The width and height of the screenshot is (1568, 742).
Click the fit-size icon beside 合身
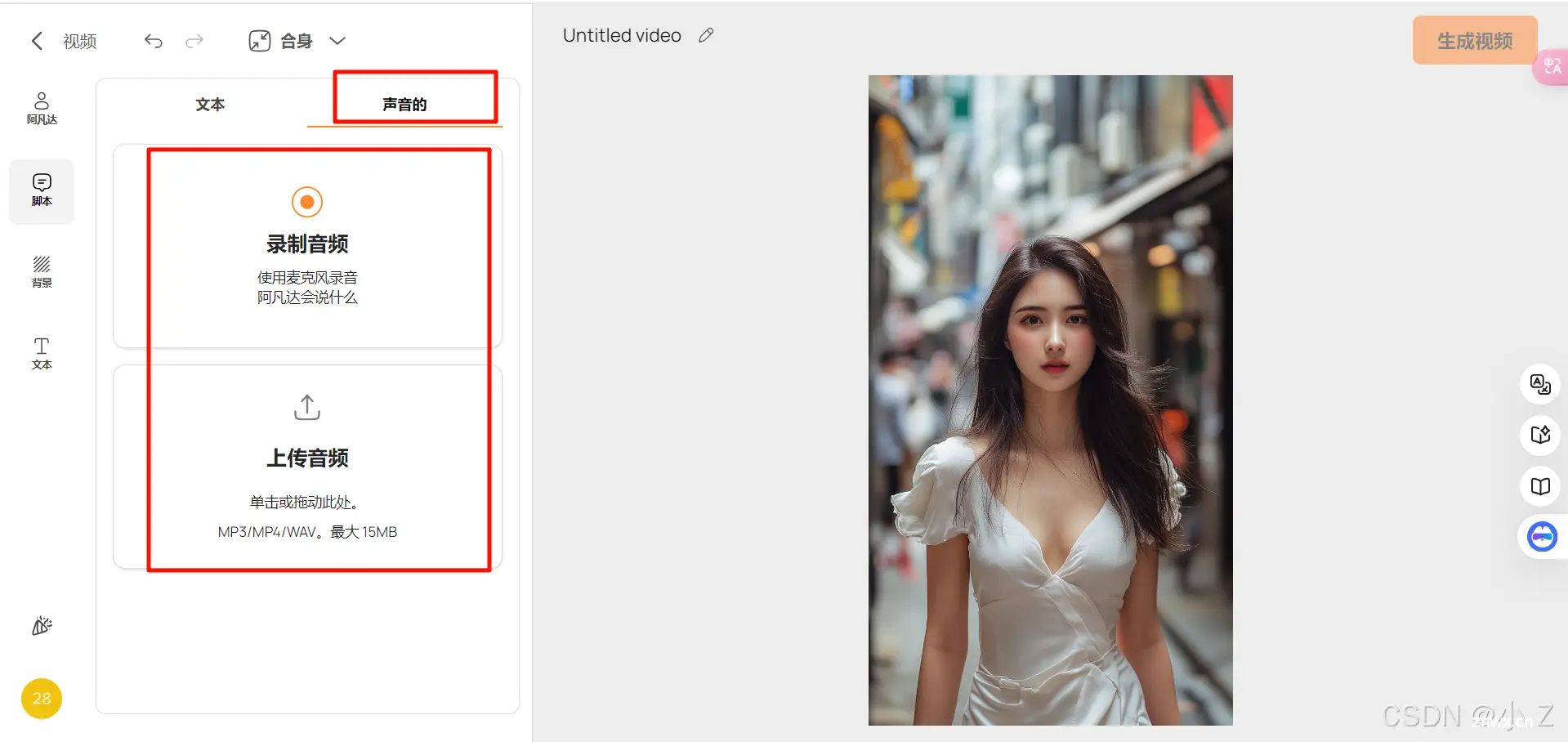point(260,41)
